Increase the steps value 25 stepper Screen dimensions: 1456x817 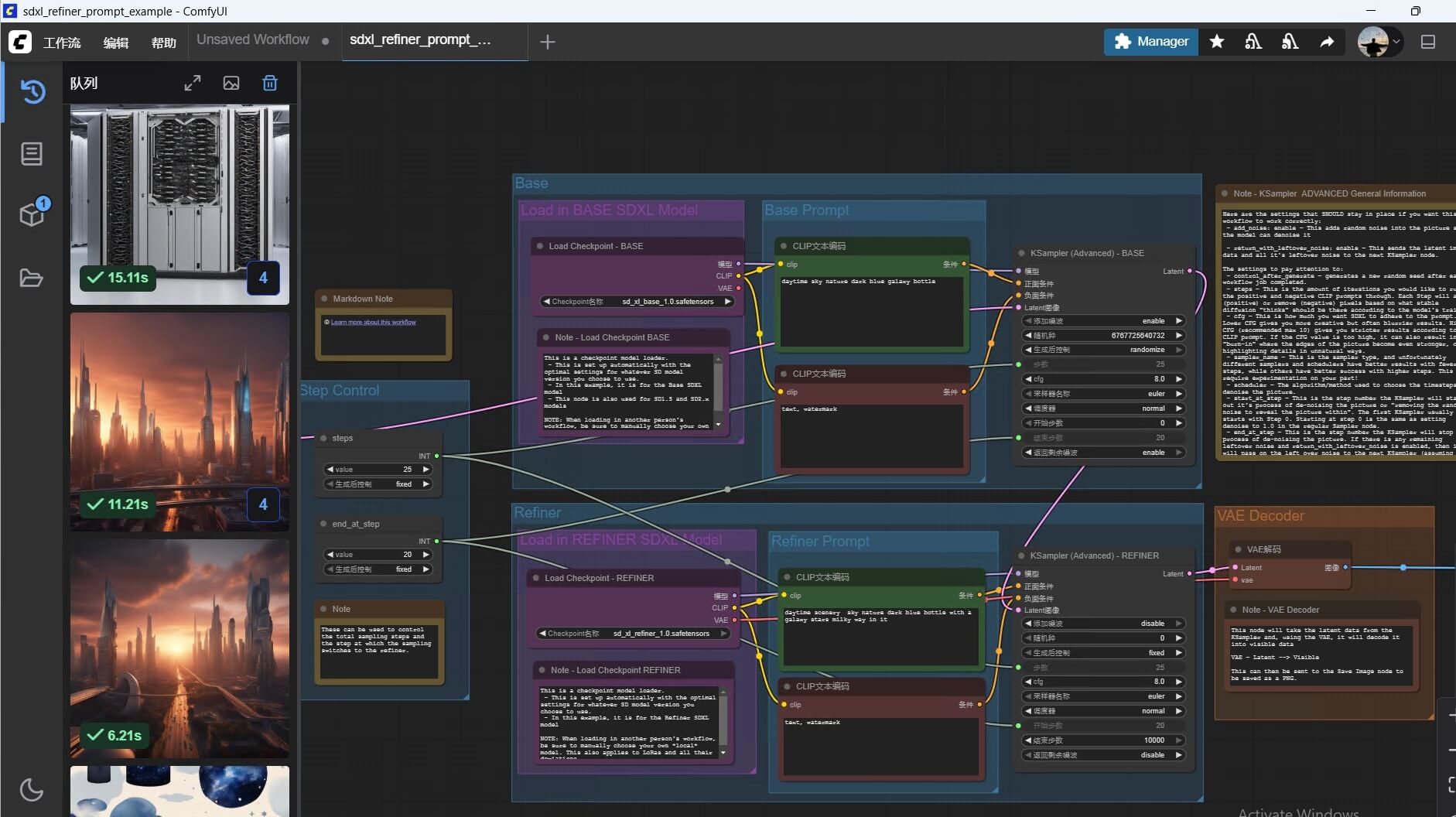(x=426, y=470)
